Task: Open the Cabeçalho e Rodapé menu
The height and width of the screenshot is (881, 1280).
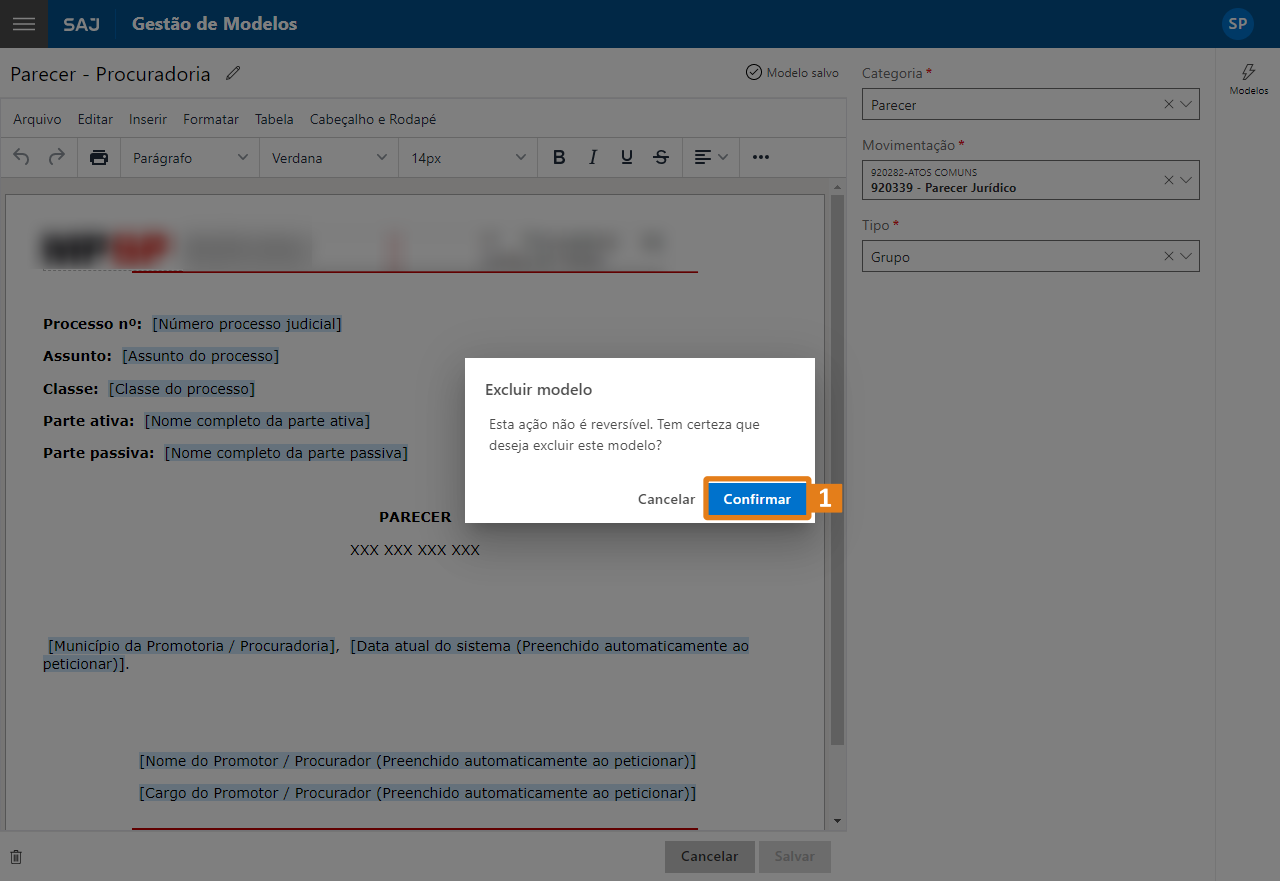Action: [x=372, y=119]
